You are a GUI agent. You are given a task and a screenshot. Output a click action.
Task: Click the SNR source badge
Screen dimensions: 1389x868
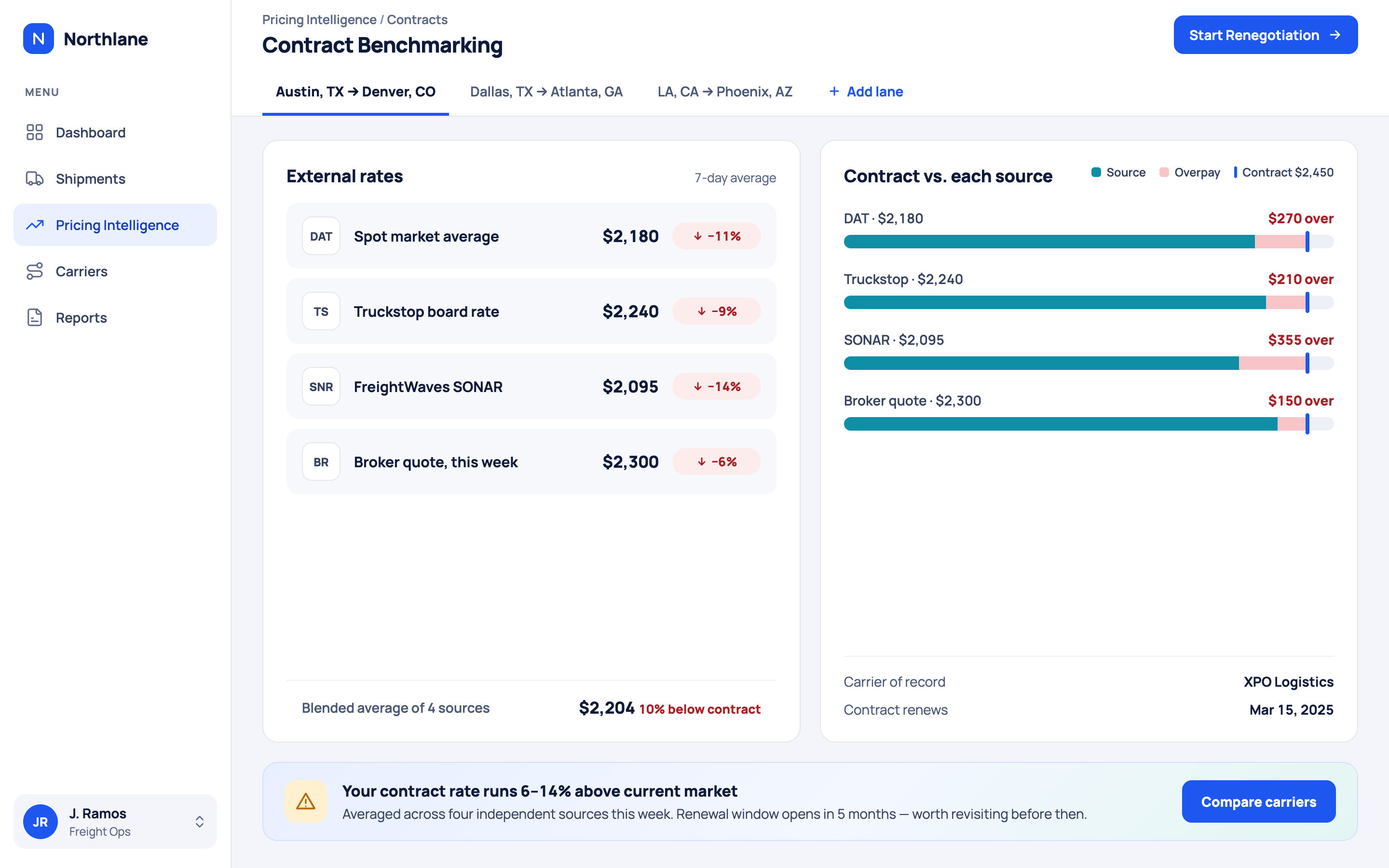(321, 386)
